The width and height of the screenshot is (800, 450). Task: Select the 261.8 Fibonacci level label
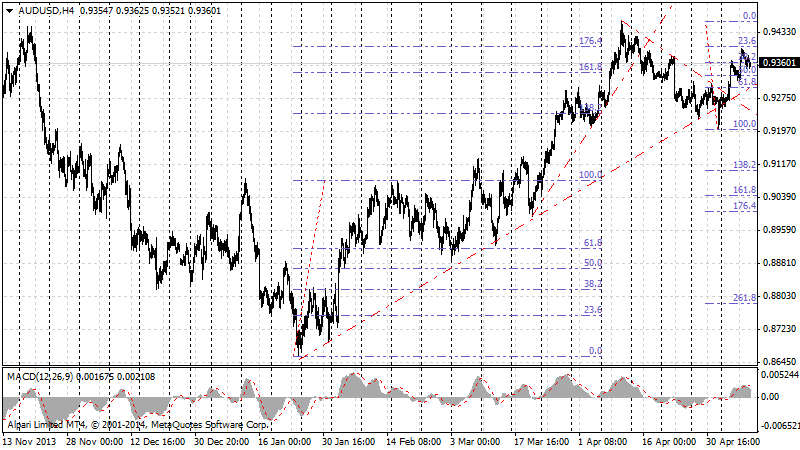(x=743, y=298)
